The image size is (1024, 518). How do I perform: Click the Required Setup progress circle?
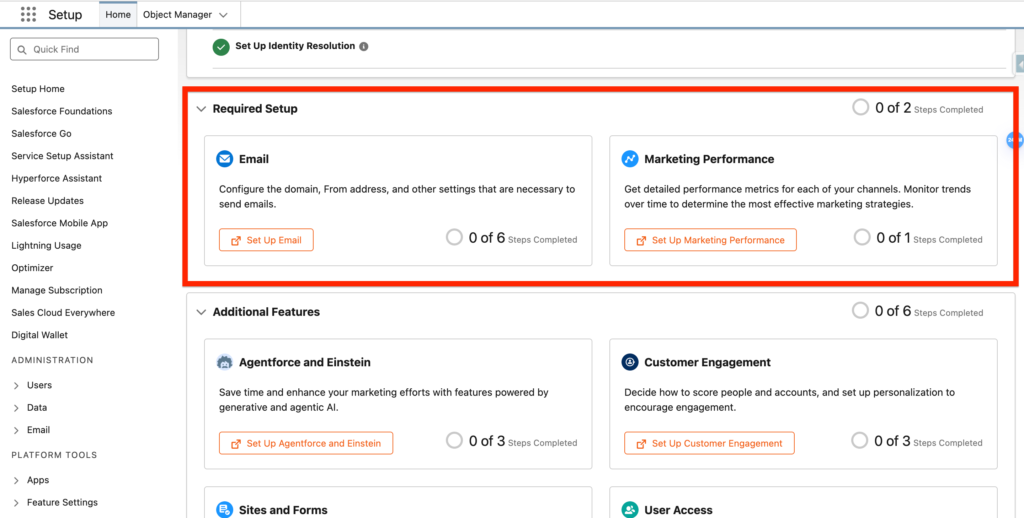[x=860, y=107]
